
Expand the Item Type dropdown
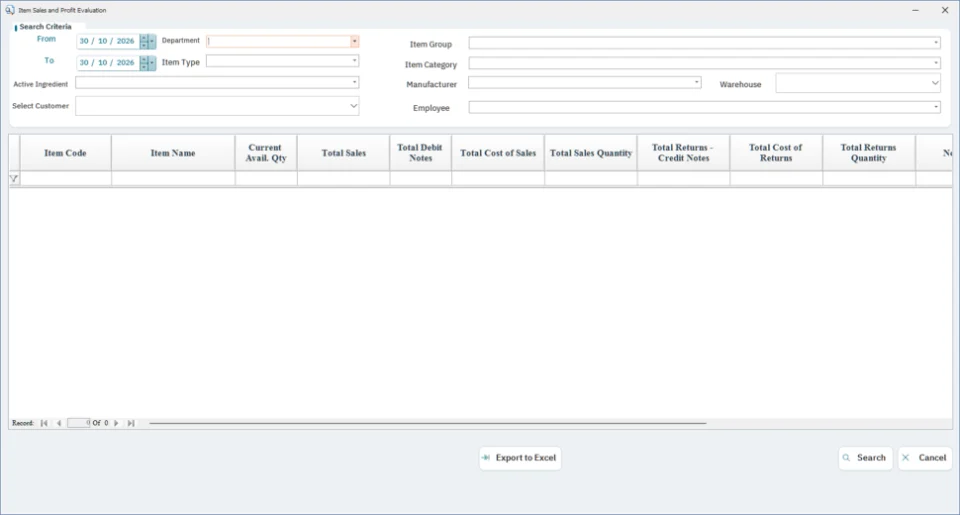(354, 61)
